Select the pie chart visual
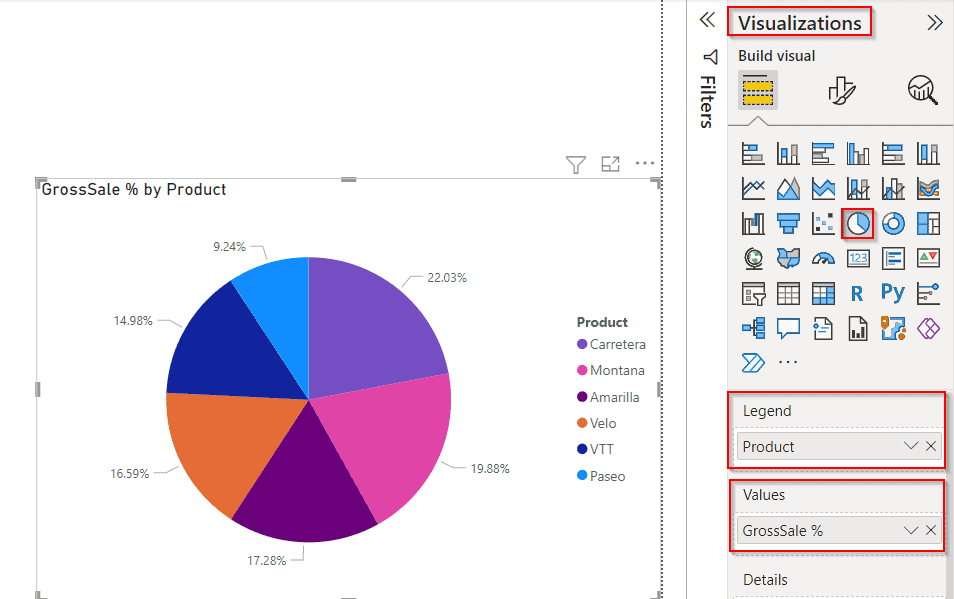This screenshot has width=954, height=599. click(x=858, y=224)
